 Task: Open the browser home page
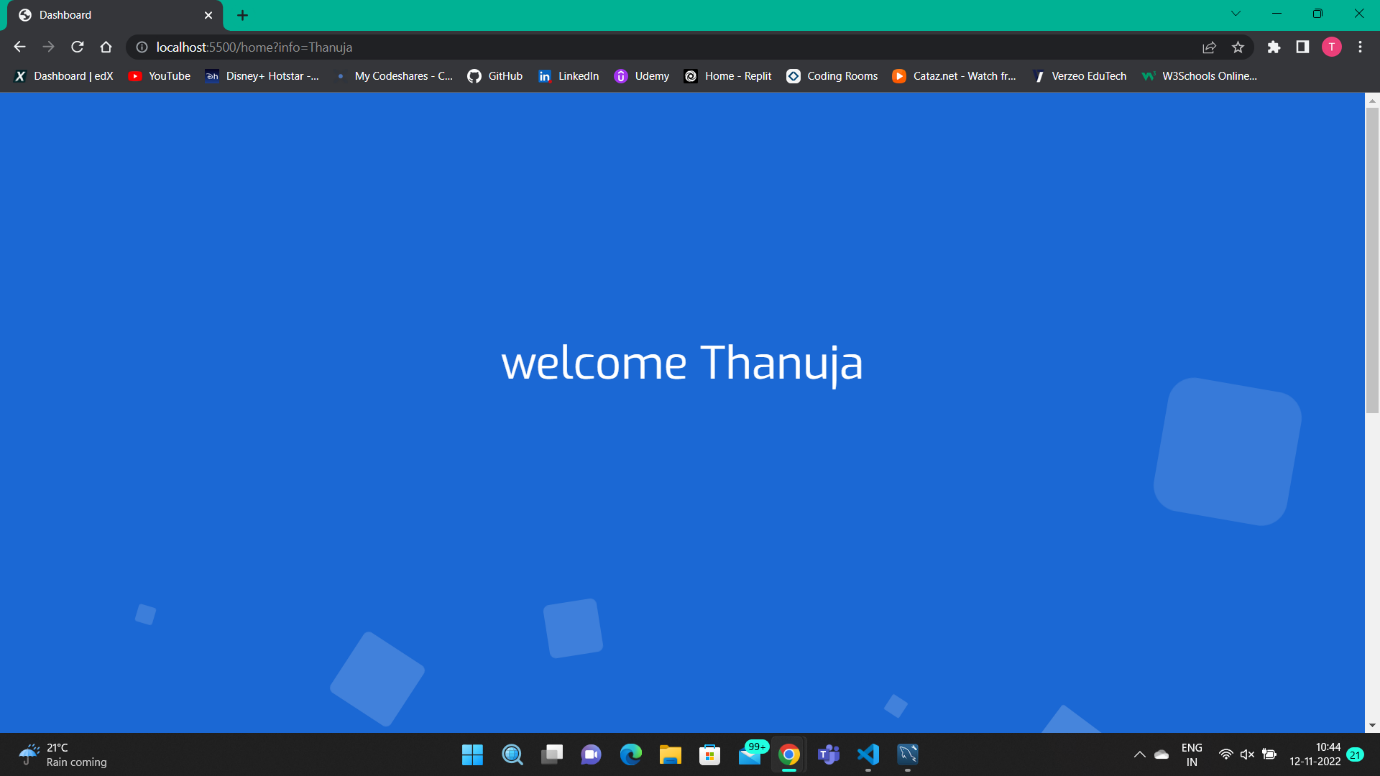[106, 47]
